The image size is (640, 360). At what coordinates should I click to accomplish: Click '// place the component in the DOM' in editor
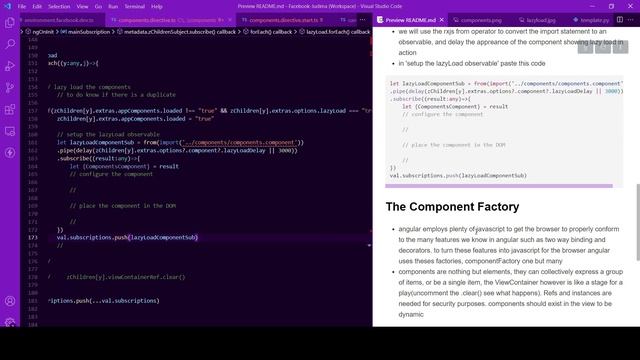pos(123,206)
